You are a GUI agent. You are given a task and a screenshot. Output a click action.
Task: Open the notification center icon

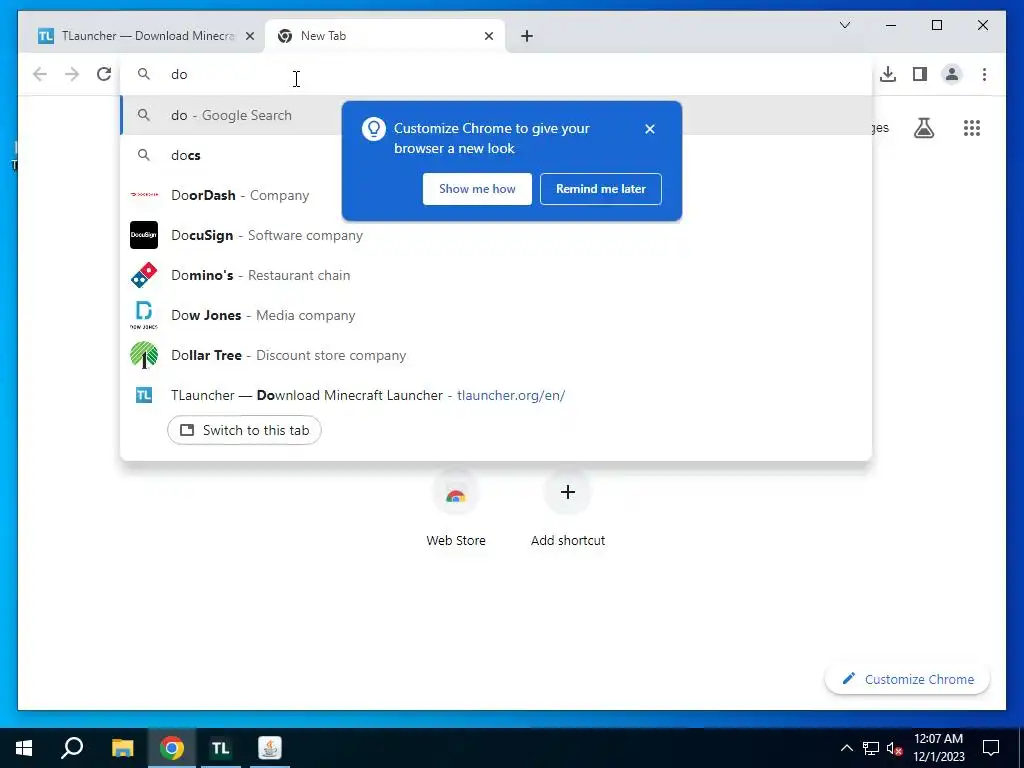click(x=991, y=748)
